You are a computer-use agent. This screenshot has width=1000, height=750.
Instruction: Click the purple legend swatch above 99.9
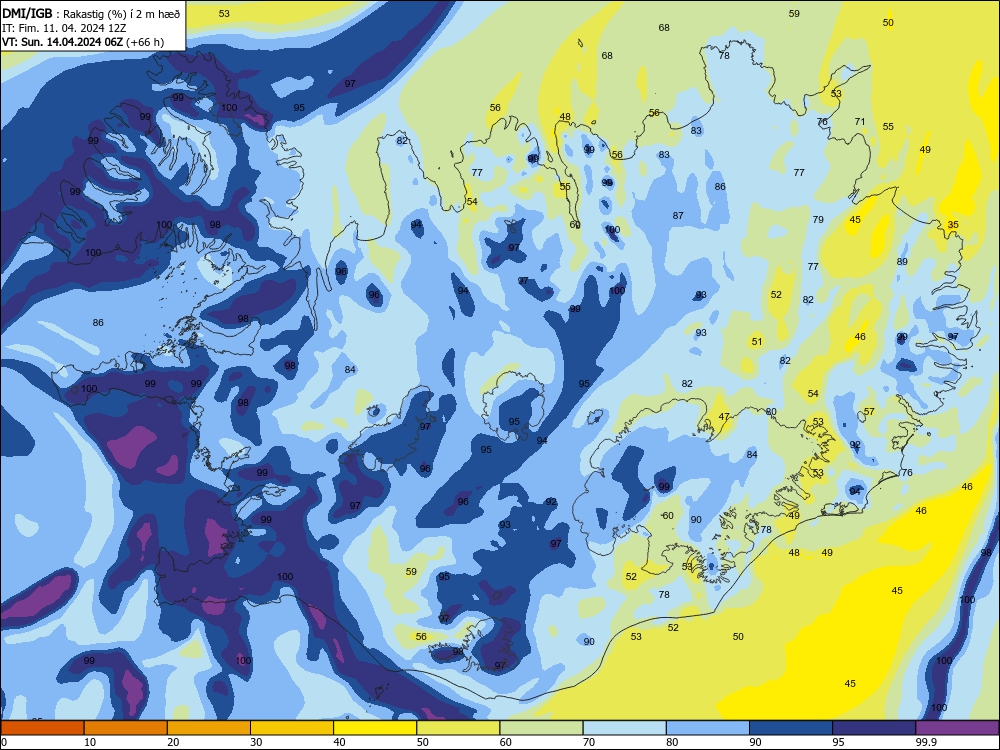tap(957, 728)
